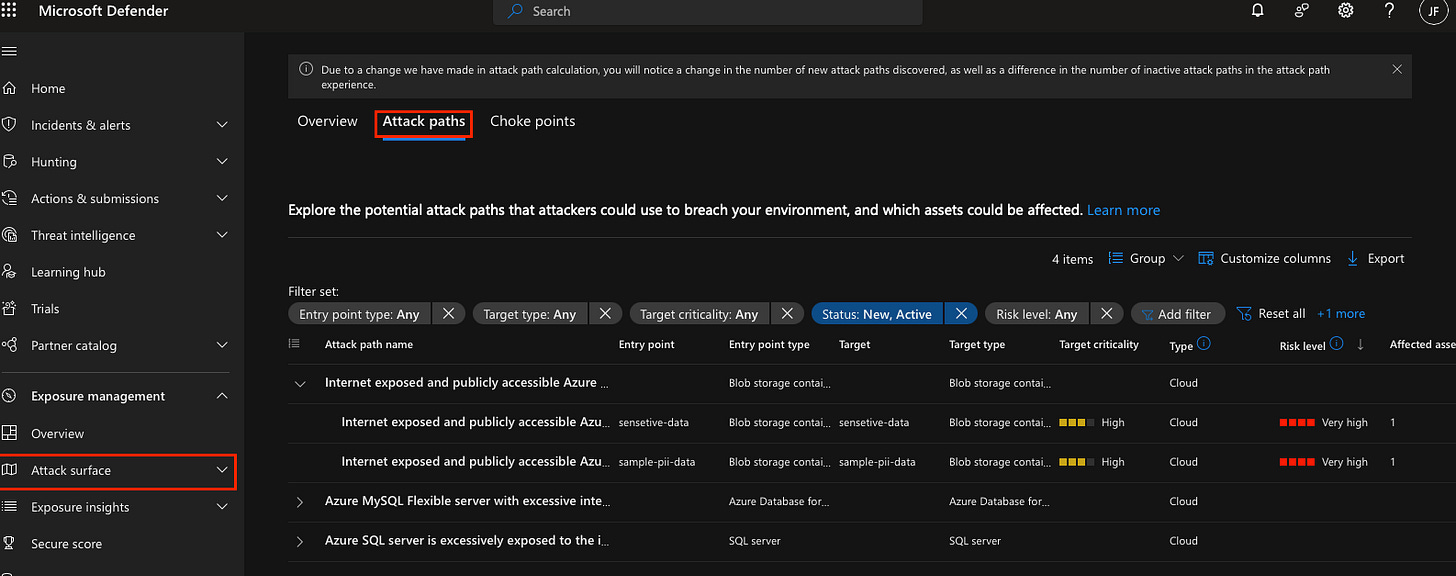Expand Azure SQL server group row

coord(300,541)
